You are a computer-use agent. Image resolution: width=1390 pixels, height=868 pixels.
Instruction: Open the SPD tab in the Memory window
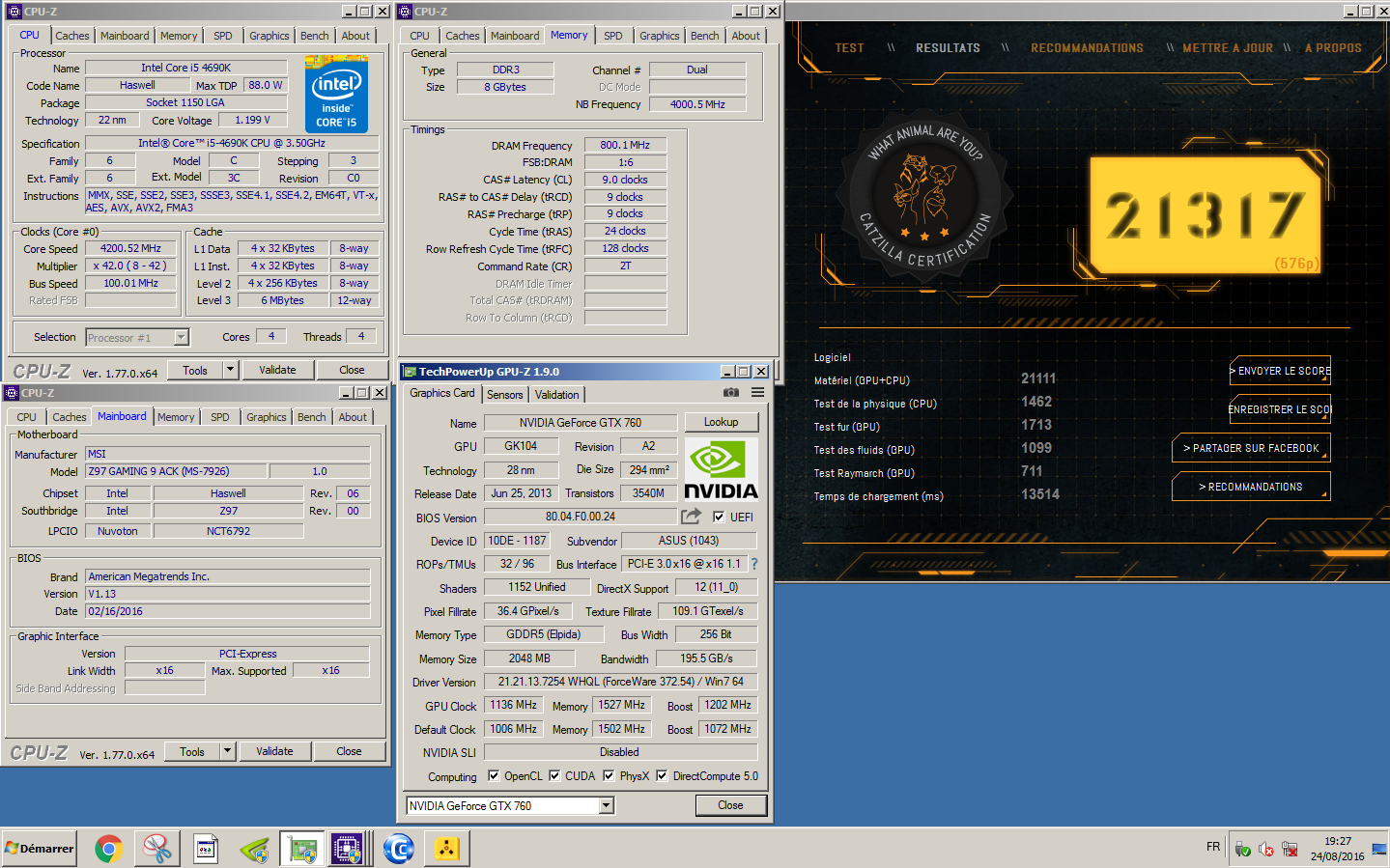[613, 36]
